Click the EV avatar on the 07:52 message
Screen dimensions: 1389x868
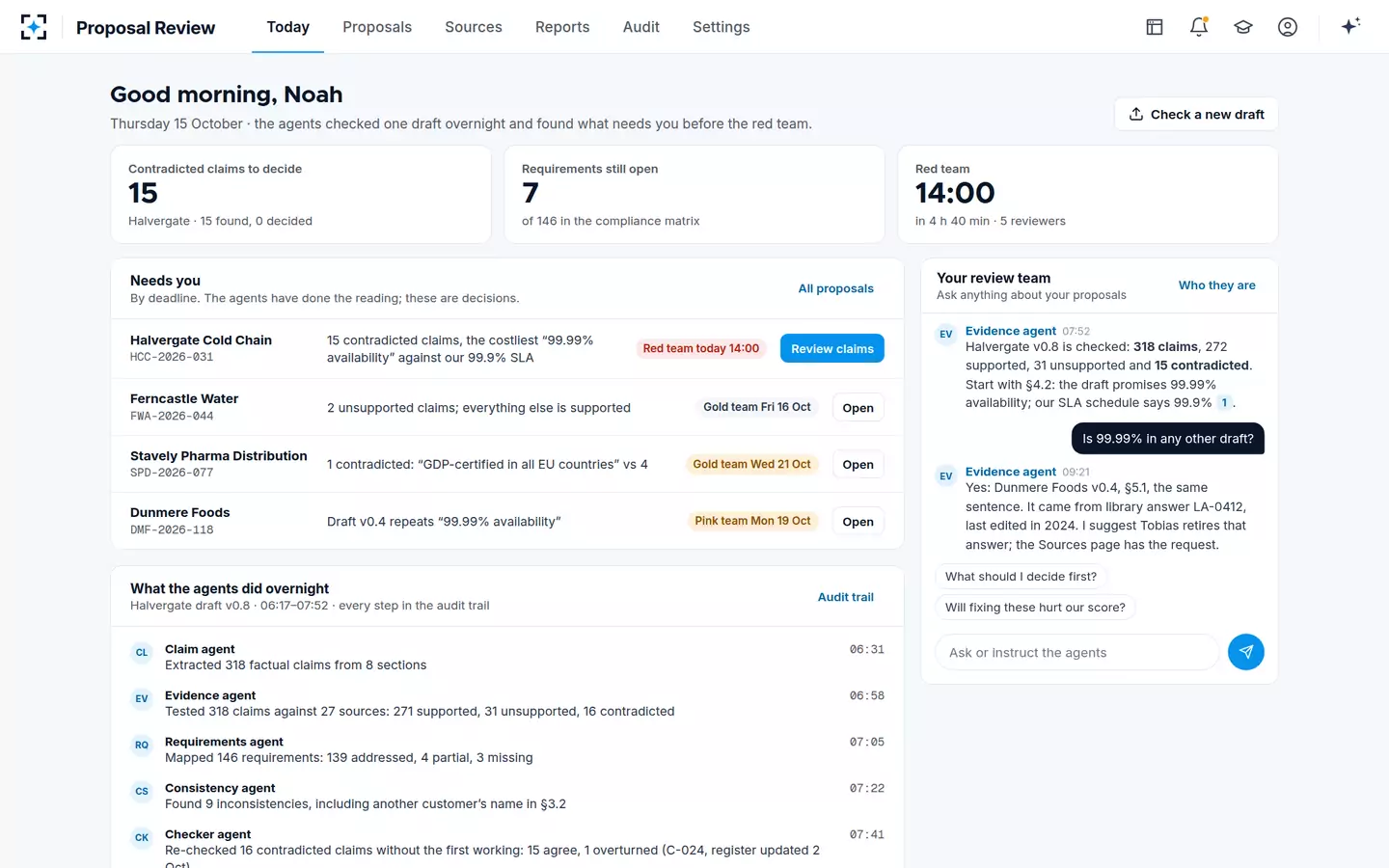[x=946, y=335]
